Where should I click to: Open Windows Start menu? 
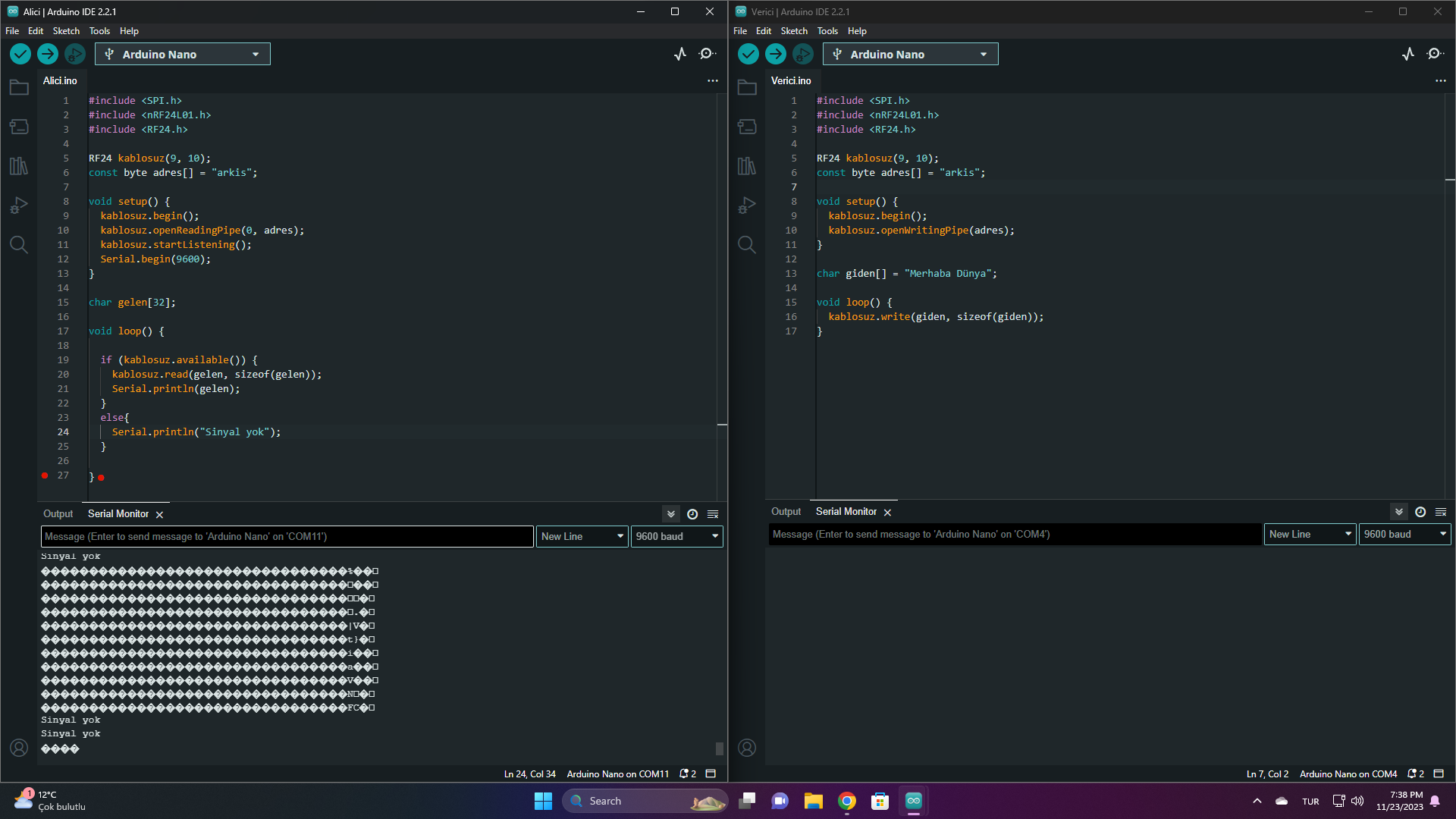coord(543,801)
